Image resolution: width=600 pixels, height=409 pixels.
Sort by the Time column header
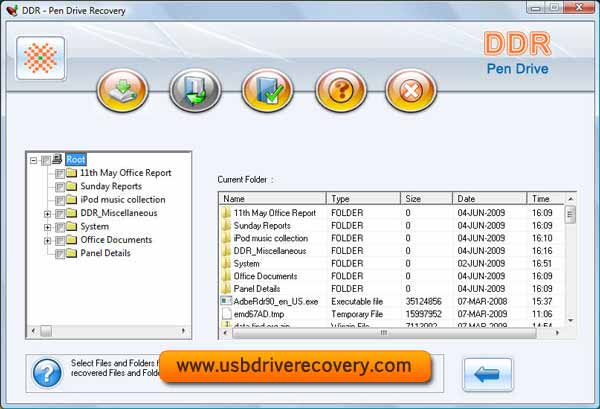546,199
